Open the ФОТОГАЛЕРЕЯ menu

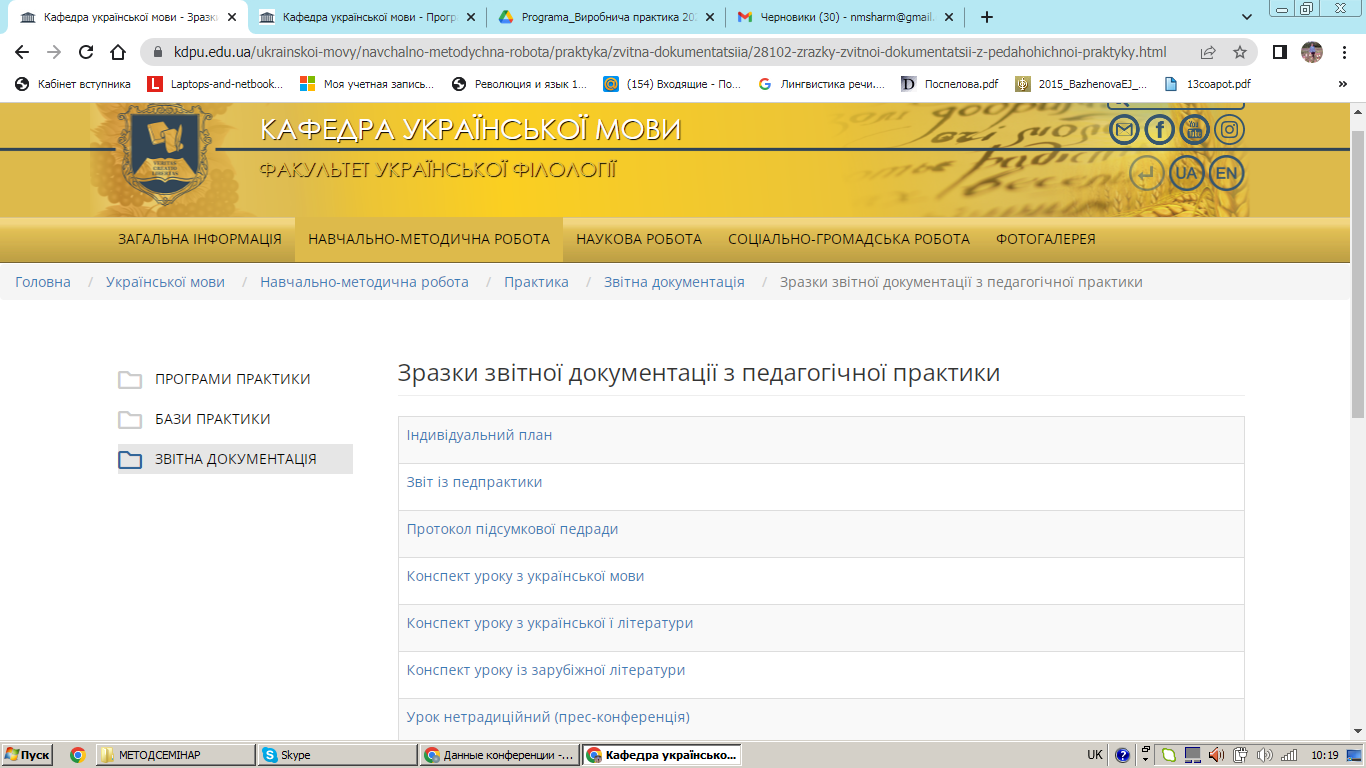(1046, 239)
